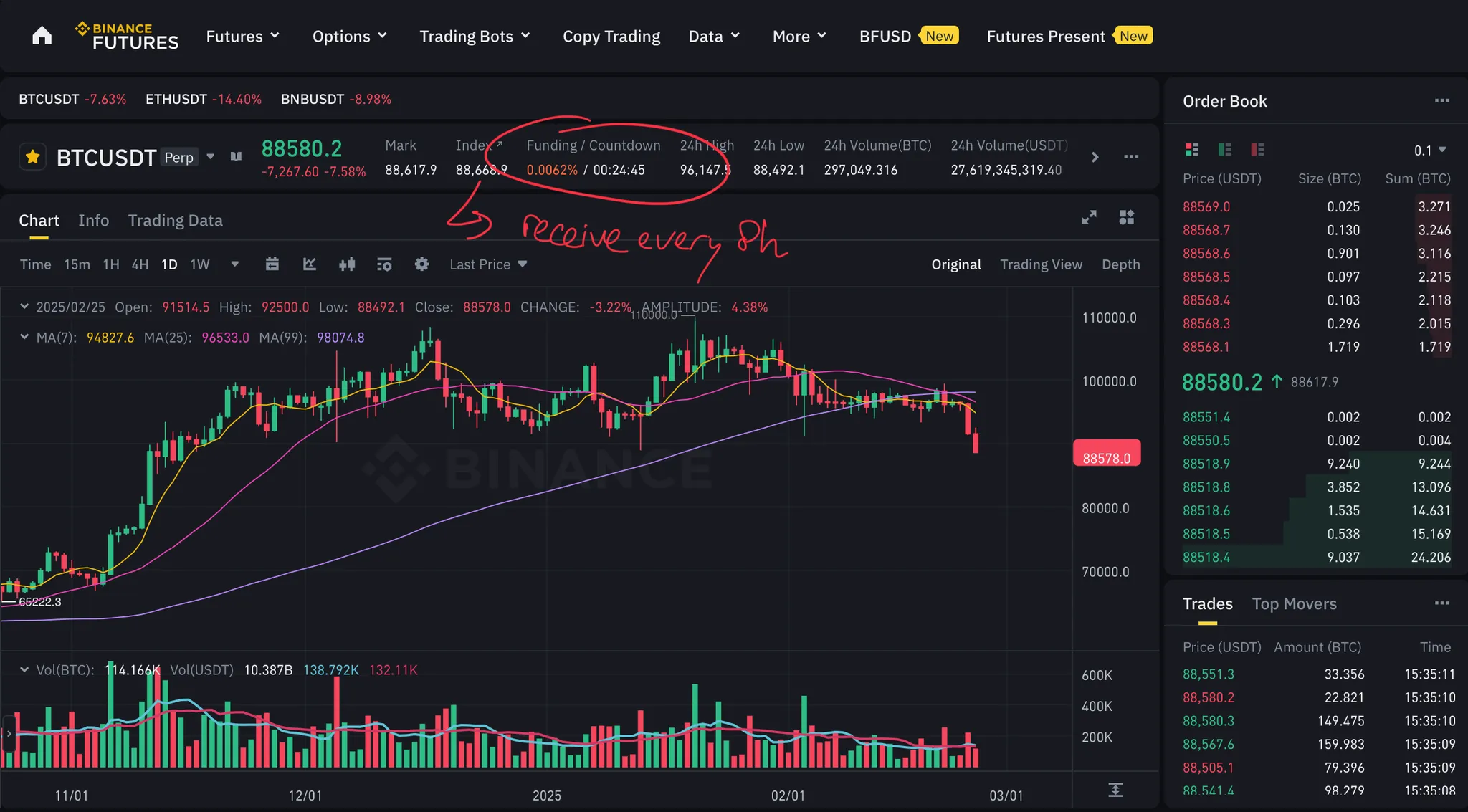
Task: Show only buy orders in Order Book
Action: [x=1225, y=150]
